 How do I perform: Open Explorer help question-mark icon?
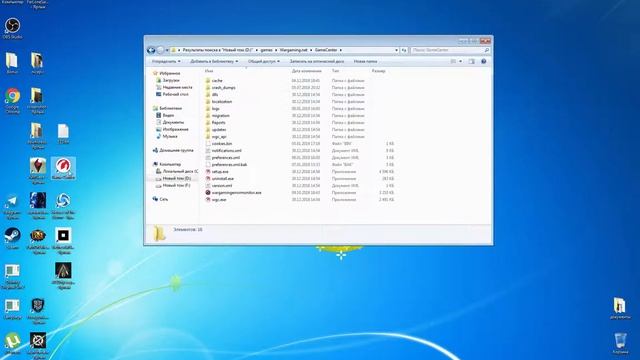tap(484, 61)
